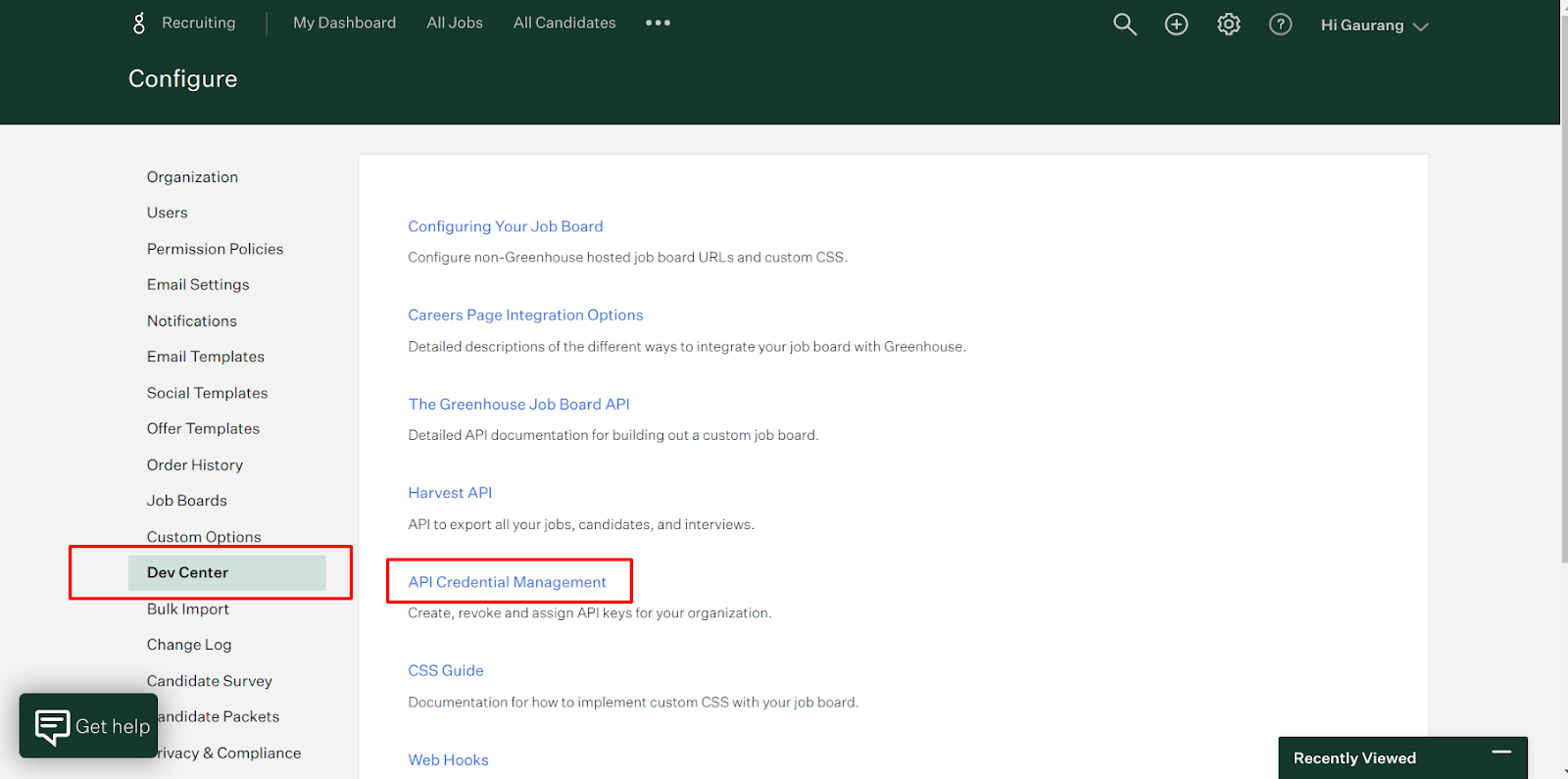Open Job Boards in the sidebar
The height and width of the screenshot is (779, 1568).
pos(187,501)
